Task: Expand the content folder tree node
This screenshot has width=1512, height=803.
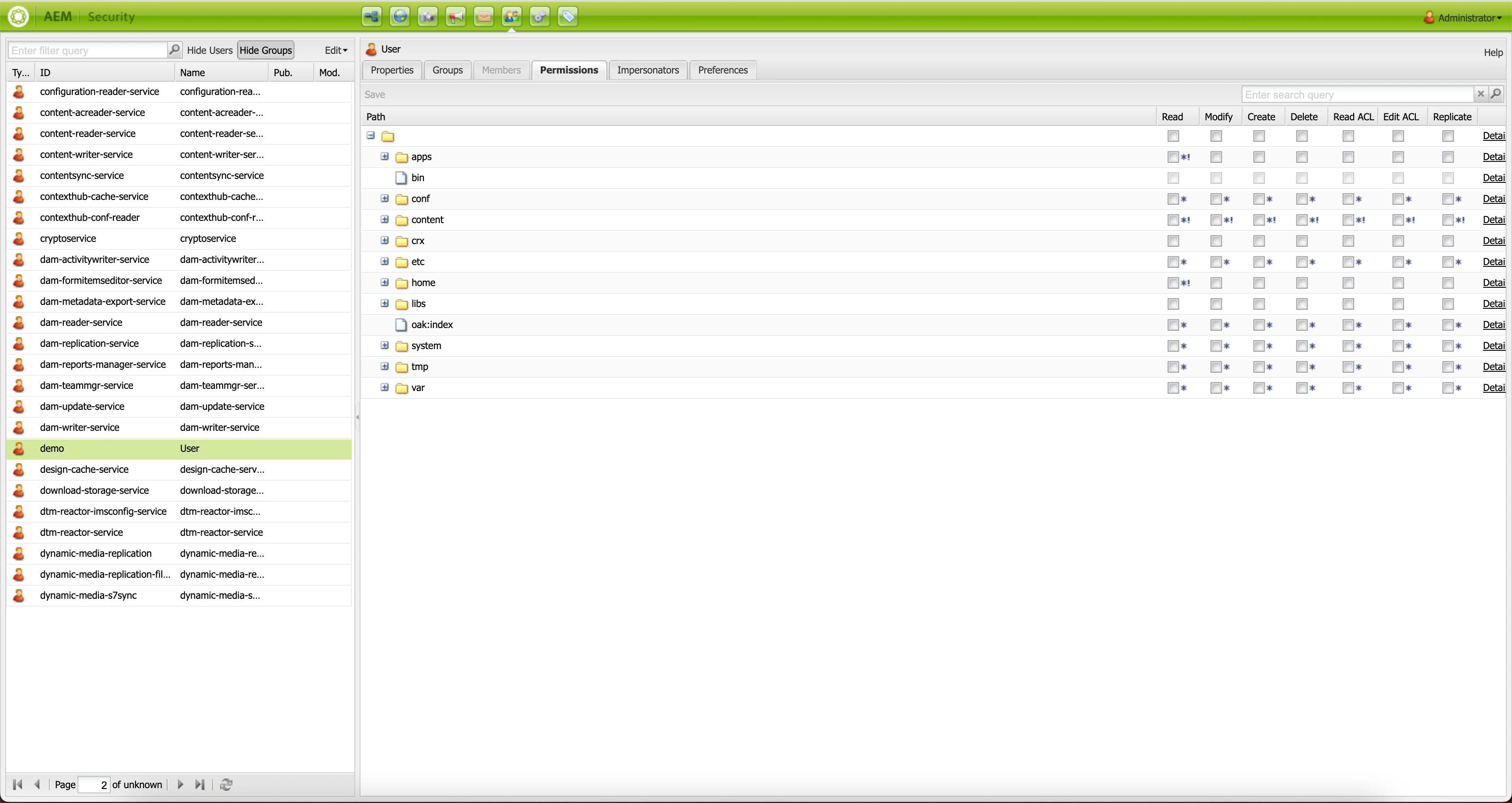Action: pos(385,220)
